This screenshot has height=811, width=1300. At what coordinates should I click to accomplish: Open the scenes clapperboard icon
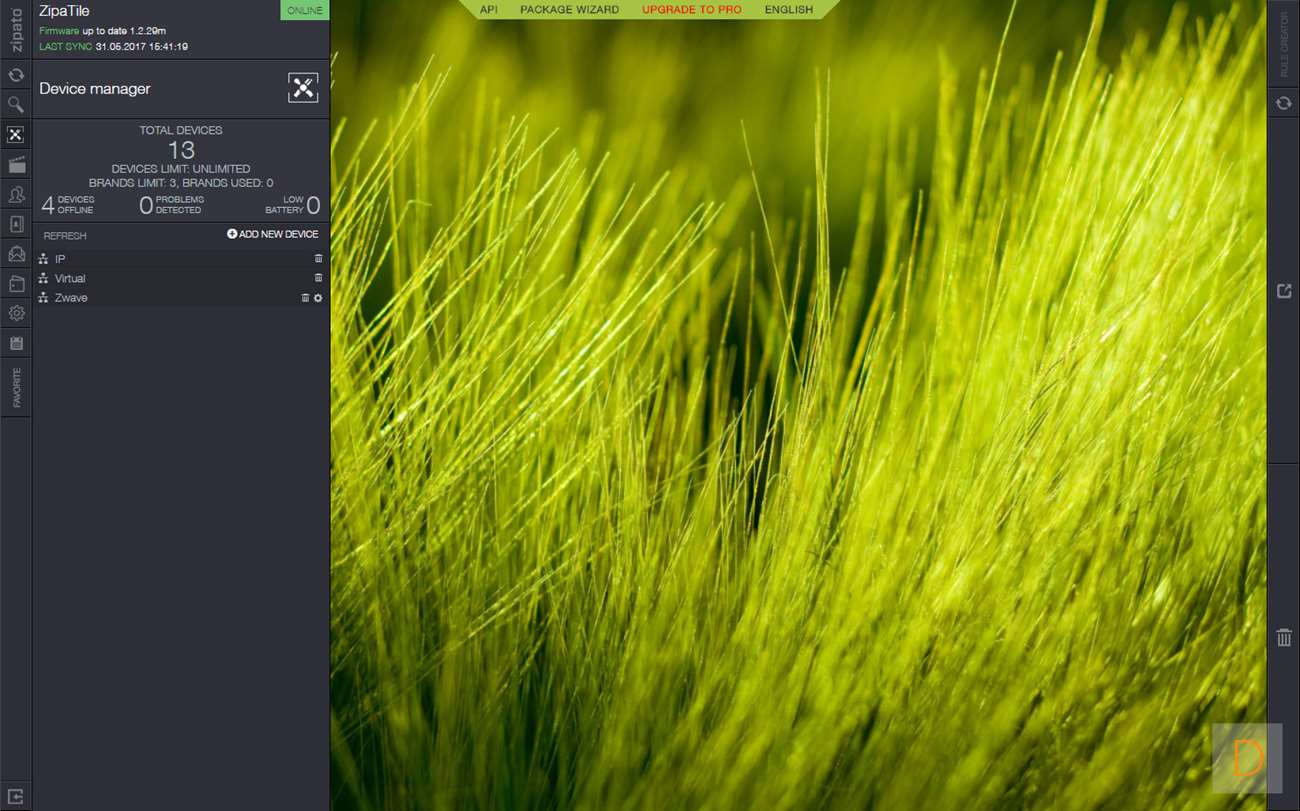click(x=16, y=164)
